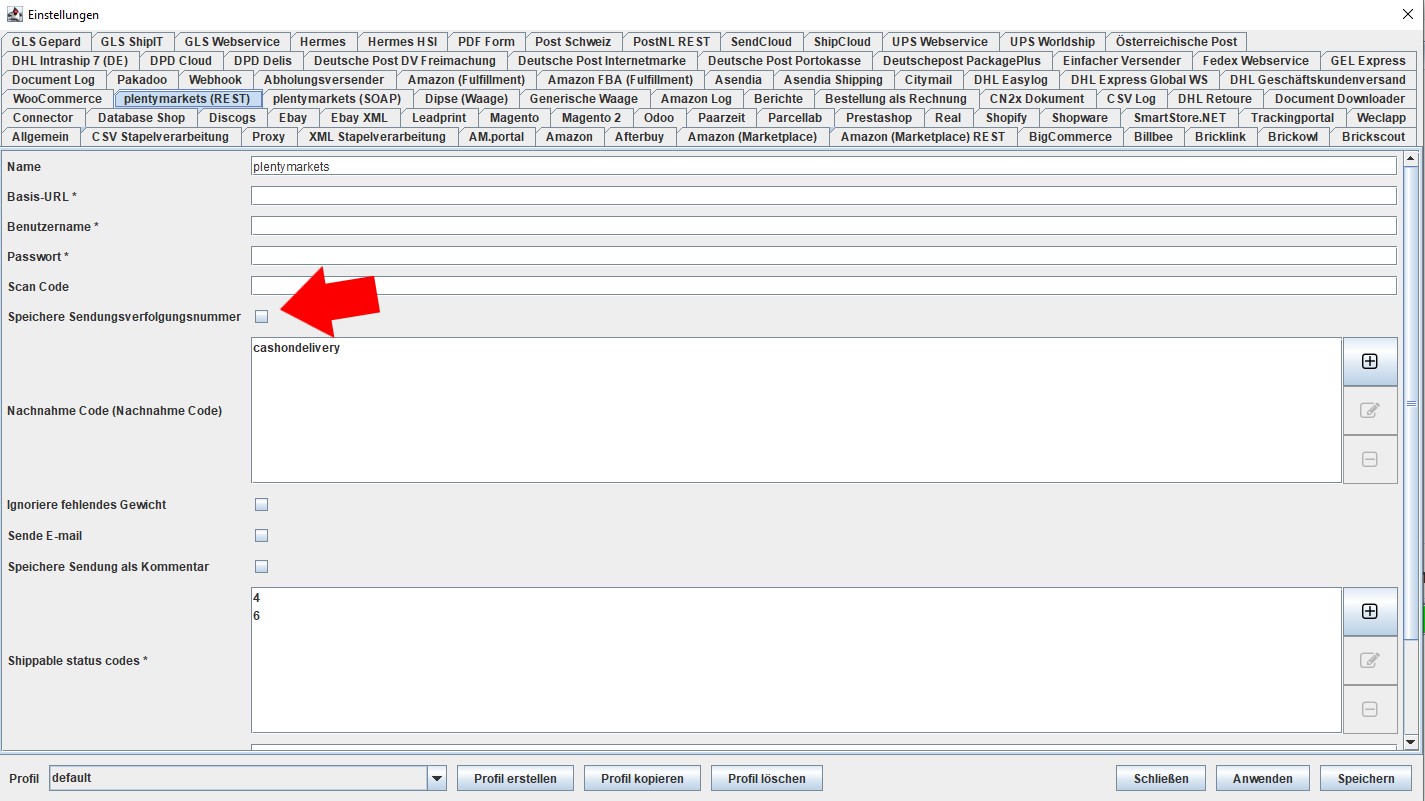Switch to the Ebay XML tab
Viewport: 1425px width, 801px height.
click(359, 118)
